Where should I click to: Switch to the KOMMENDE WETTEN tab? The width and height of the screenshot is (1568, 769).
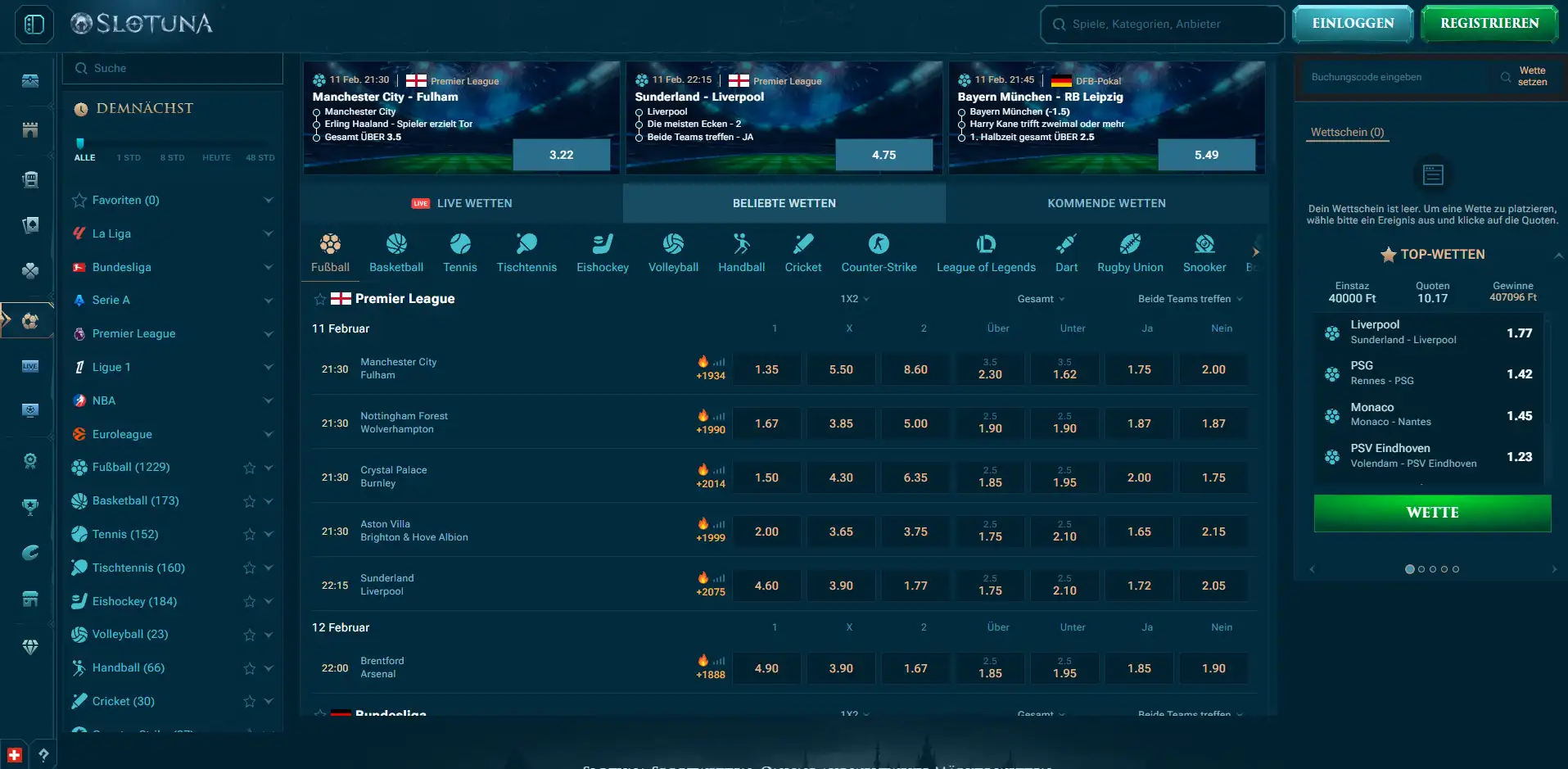click(1107, 203)
